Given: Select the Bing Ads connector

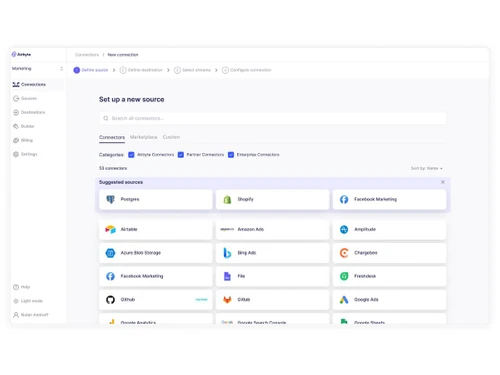Looking at the screenshot, I should click(273, 253).
